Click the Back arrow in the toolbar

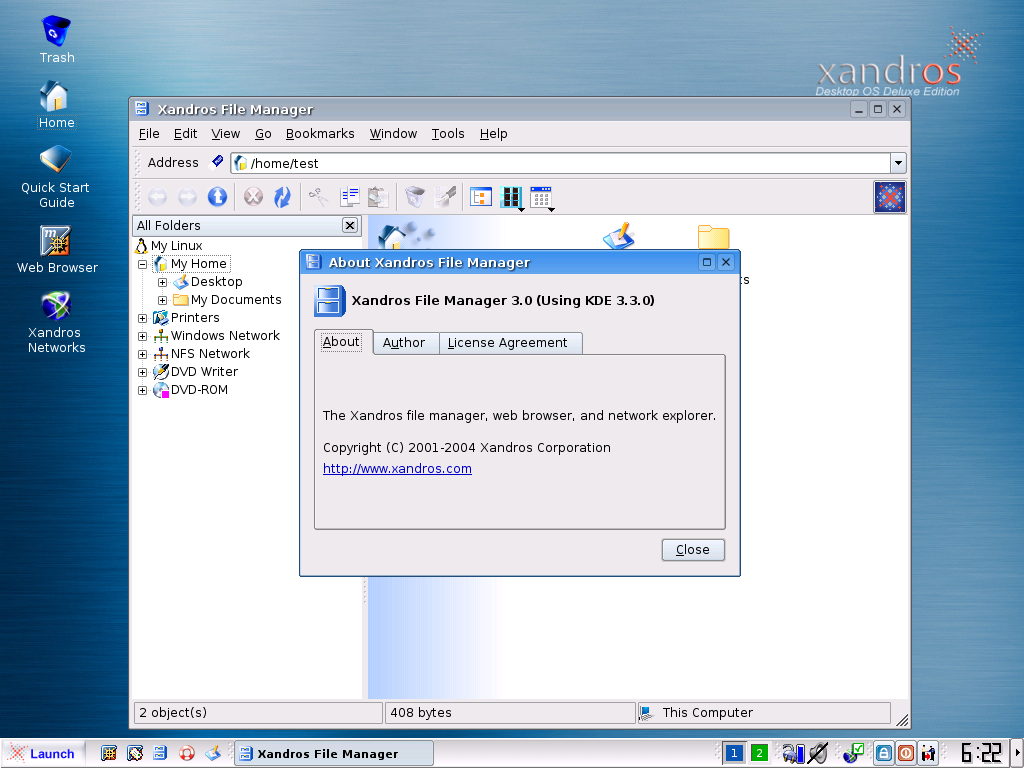(x=157, y=197)
